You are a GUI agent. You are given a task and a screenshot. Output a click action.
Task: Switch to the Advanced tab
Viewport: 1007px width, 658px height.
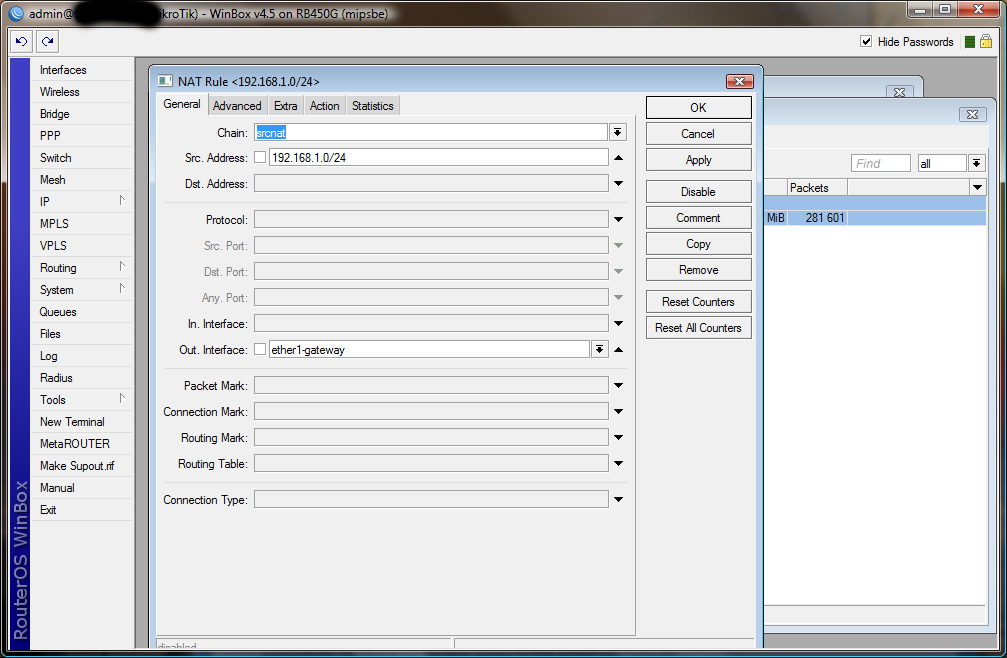237,106
